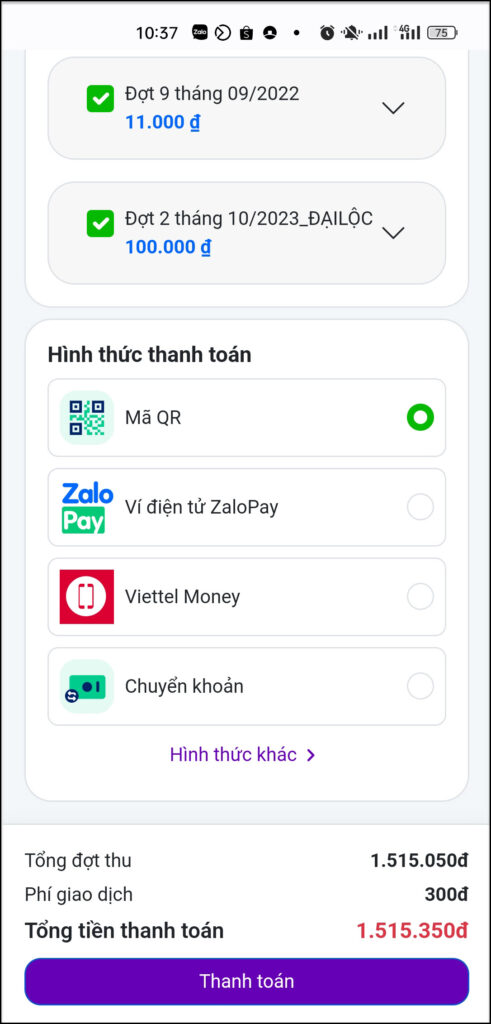491x1024 pixels.
Task: Expand the Đợt 9 tháng 09/2022 details chevron
Action: pyautogui.click(x=393, y=108)
